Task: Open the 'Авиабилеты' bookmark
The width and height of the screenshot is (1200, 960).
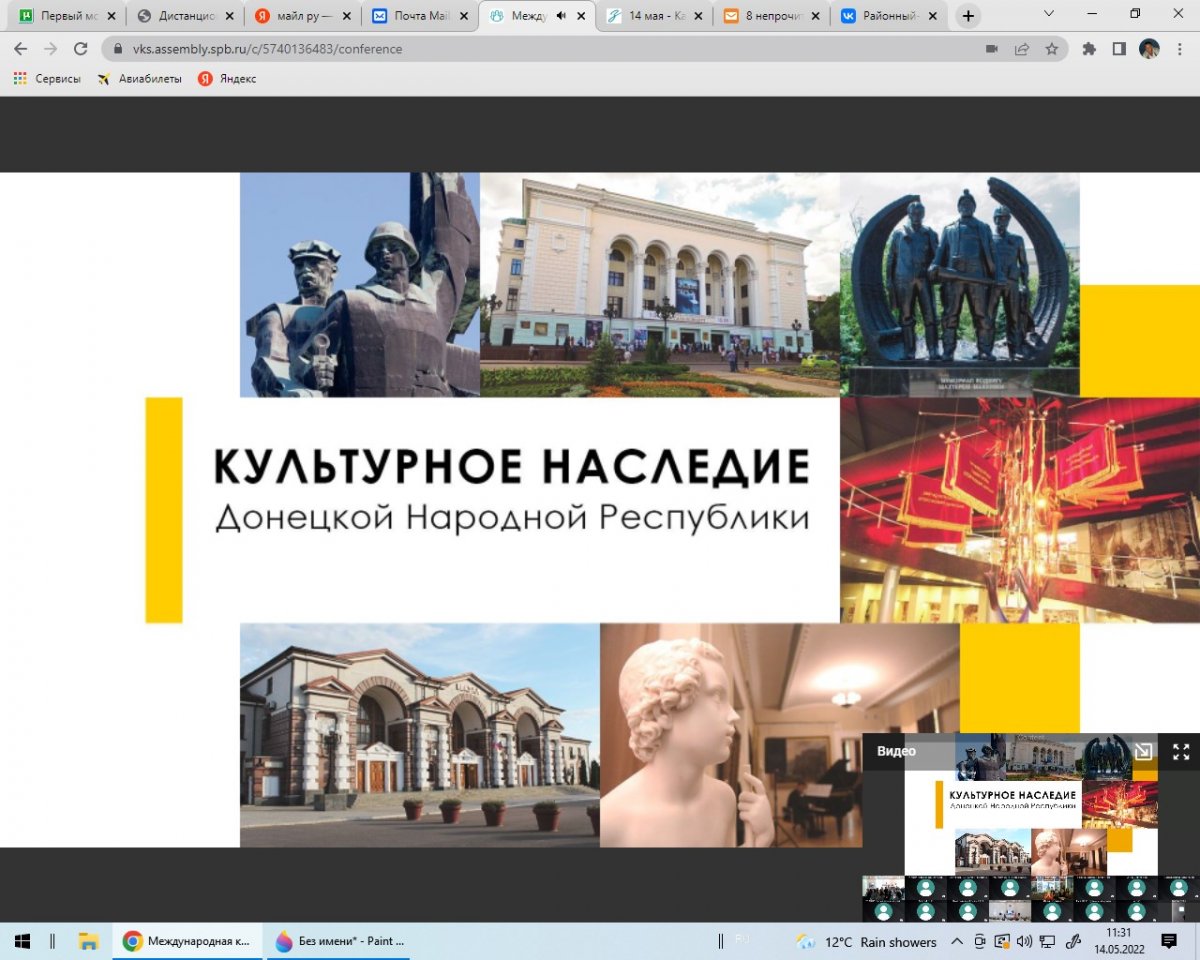Action: coord(139,79)
